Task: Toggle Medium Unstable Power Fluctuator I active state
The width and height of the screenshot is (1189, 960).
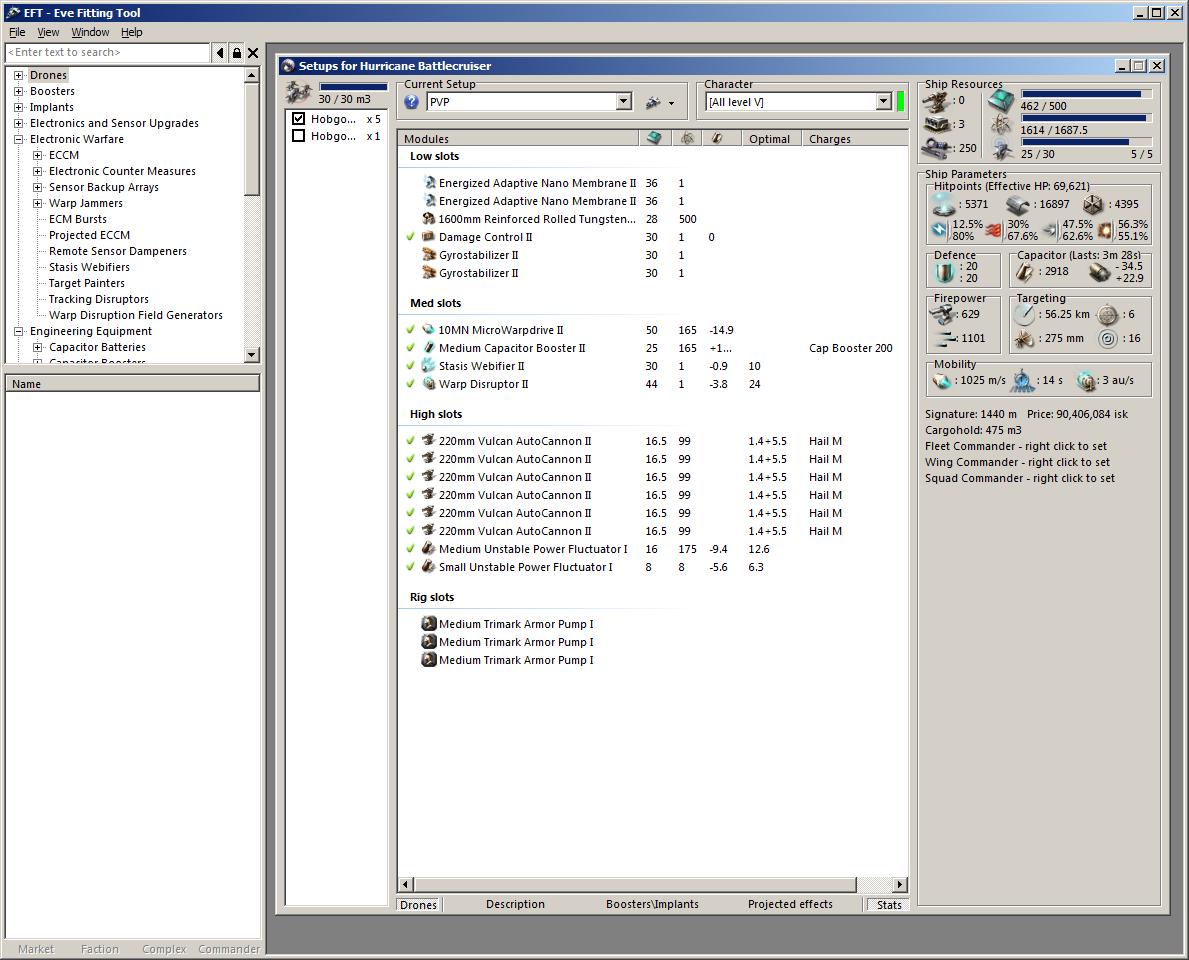Action: (x=410, y=548)
